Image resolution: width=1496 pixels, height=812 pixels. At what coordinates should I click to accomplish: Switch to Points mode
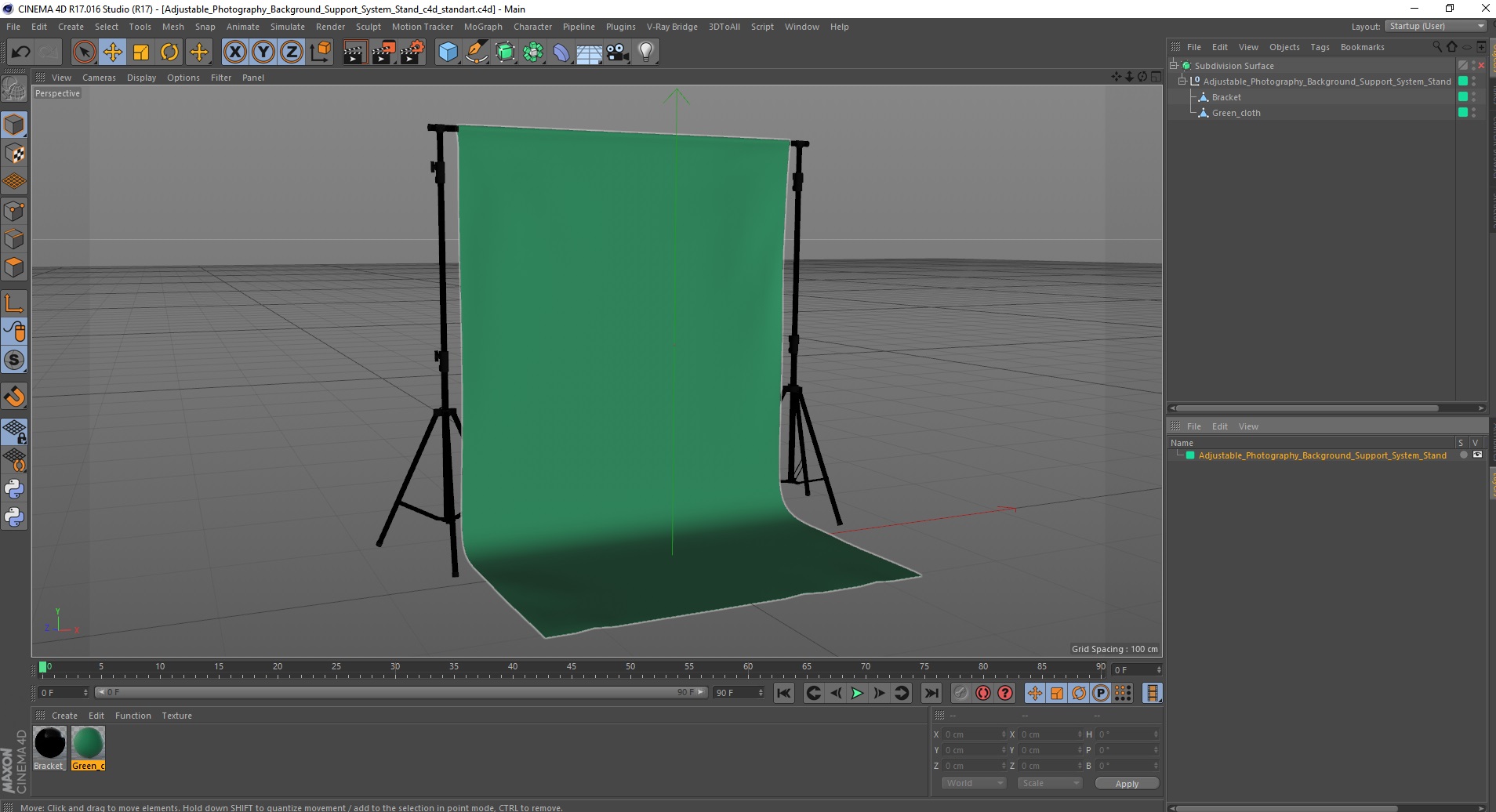coord(14,211)
